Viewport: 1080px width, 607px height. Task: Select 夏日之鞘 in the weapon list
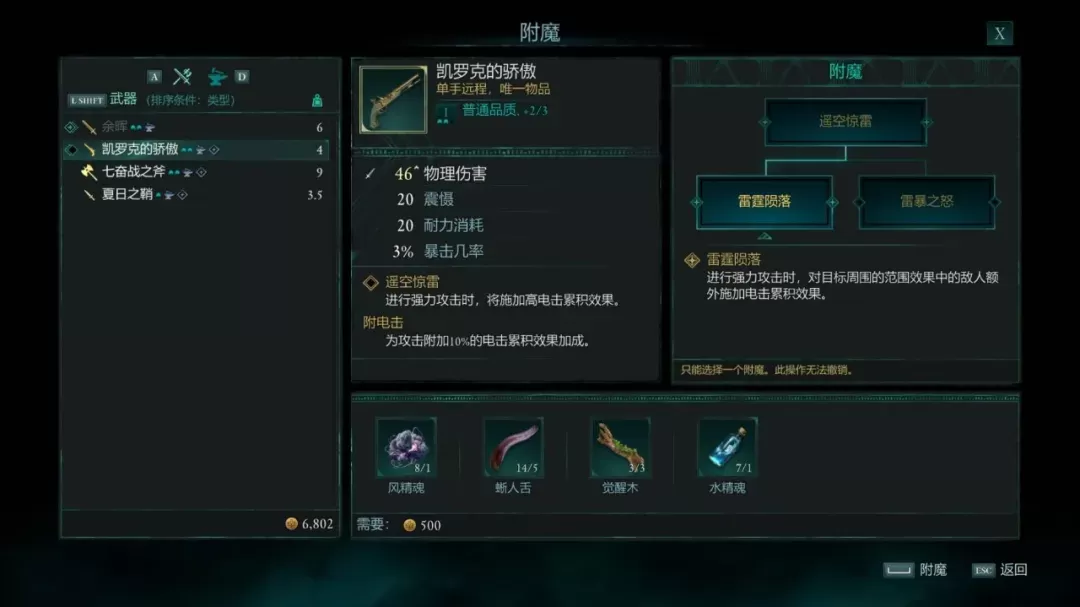[x=196, y=194]
